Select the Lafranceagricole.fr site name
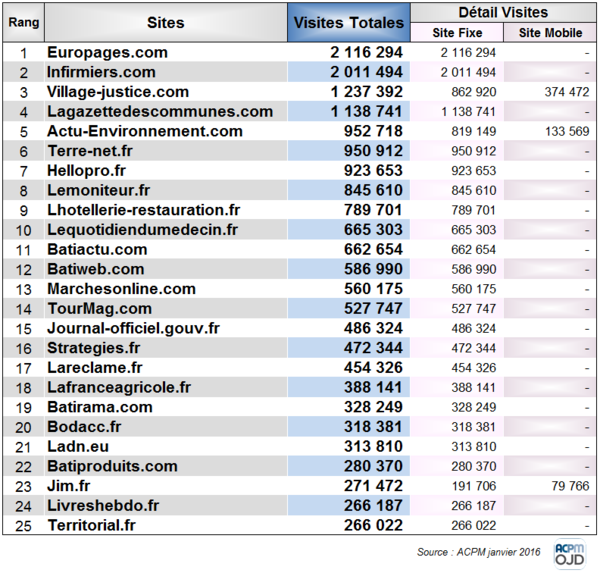The image size is (600, 573). pos(119,387)
